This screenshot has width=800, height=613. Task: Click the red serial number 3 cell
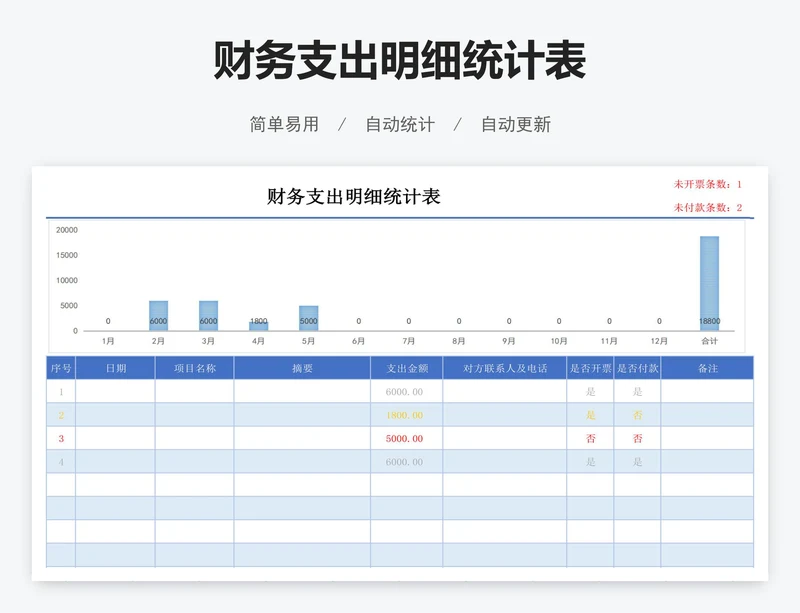[x=61, y=438]
